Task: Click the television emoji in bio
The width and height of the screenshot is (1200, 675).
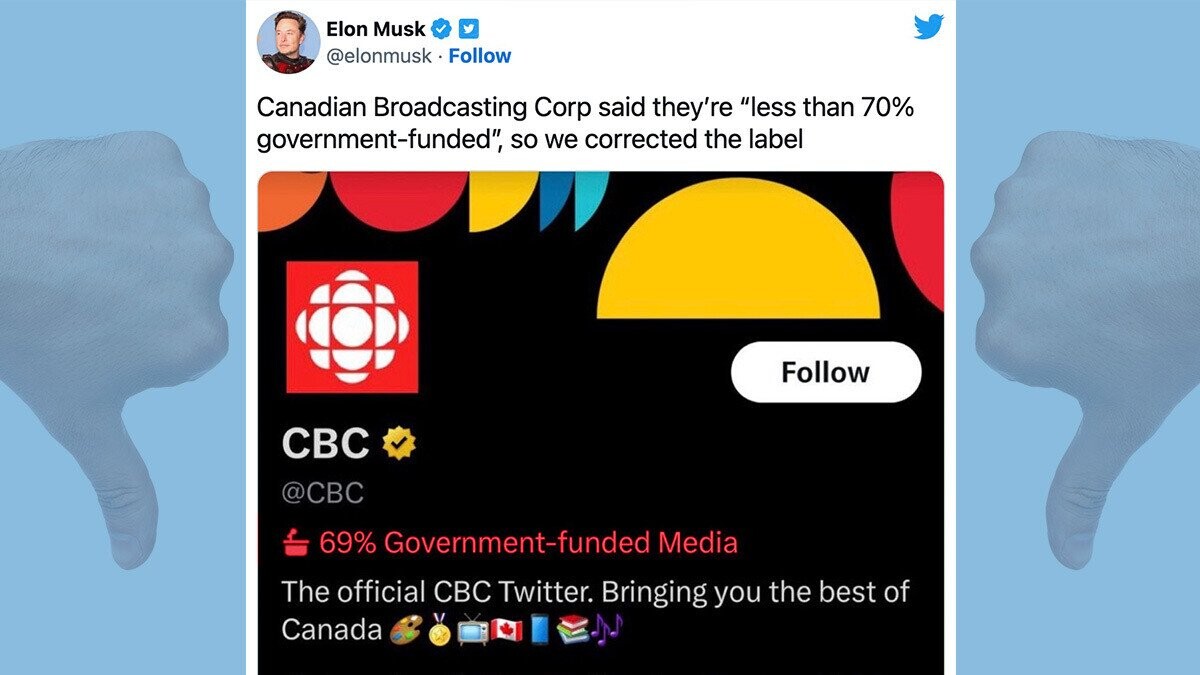Action: tap(471, 631)
